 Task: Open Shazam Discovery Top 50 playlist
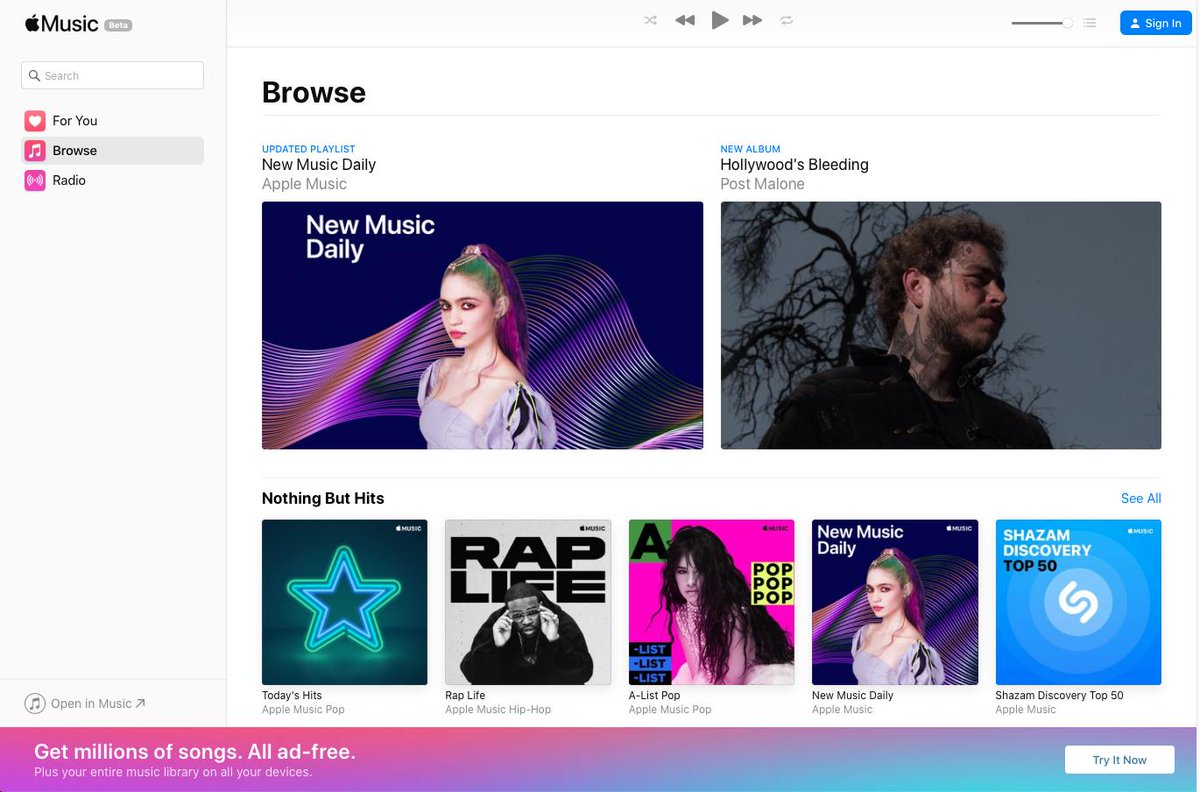click(1078, 602)
